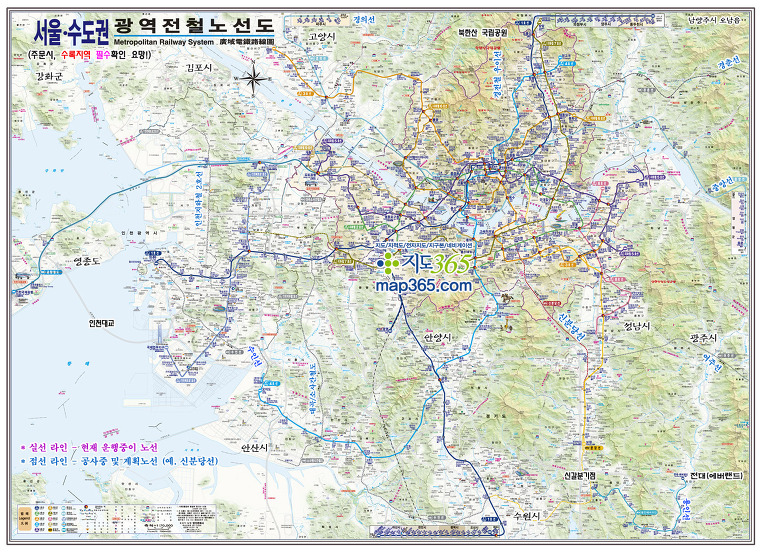Click the 광주시 city label
The image size is (763, 552).
703,340
